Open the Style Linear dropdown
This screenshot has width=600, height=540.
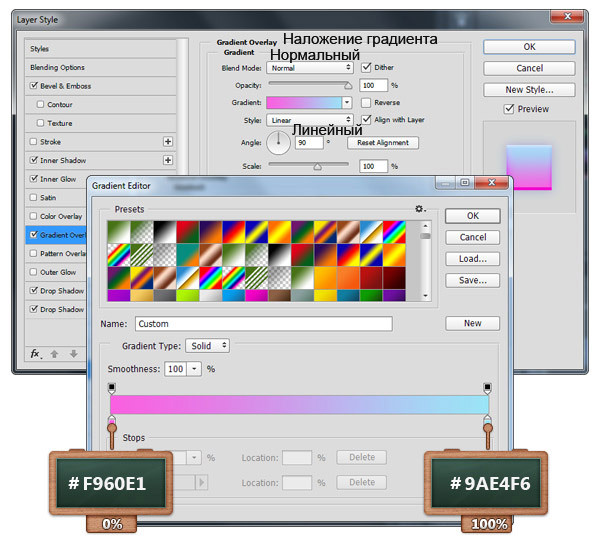pyautogui.click(x=310, y=120)
